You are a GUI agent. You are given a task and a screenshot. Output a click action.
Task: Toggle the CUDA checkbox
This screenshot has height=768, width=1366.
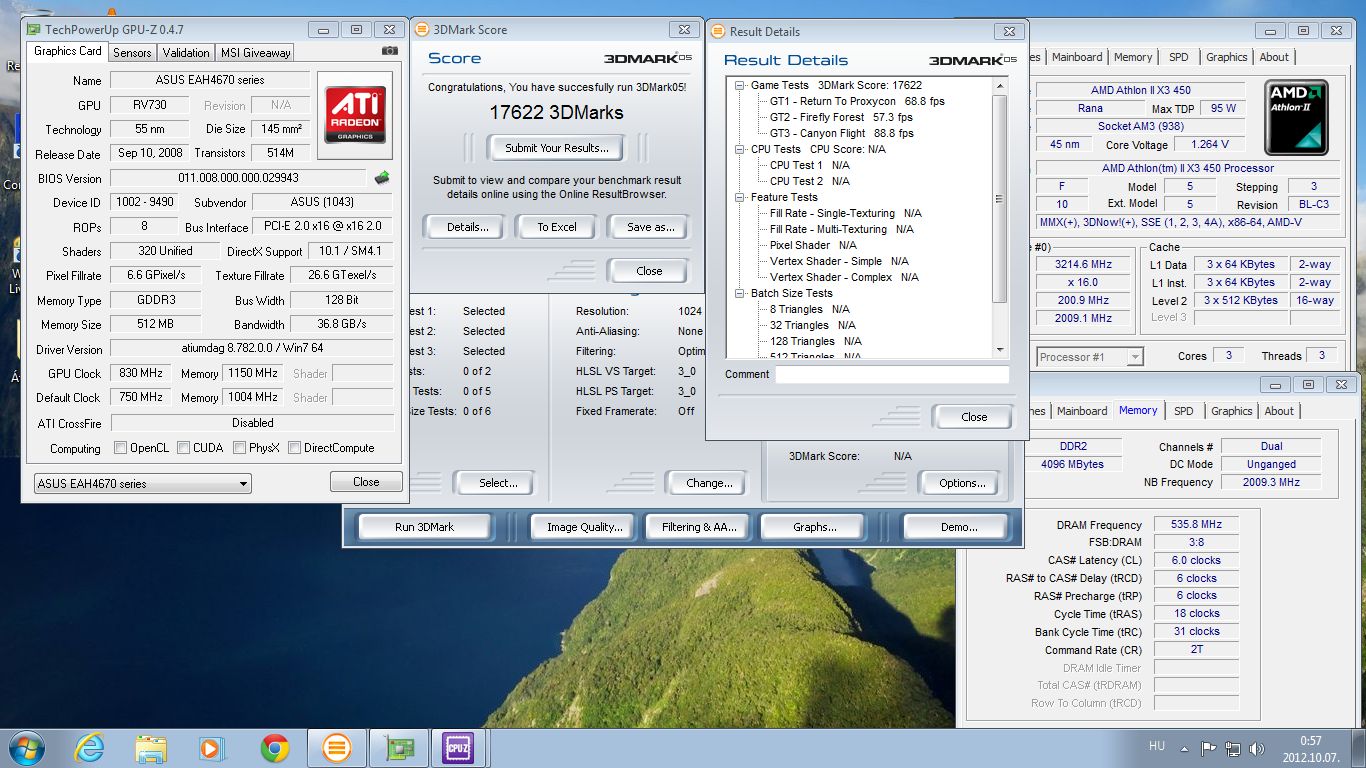pos(183,448)
